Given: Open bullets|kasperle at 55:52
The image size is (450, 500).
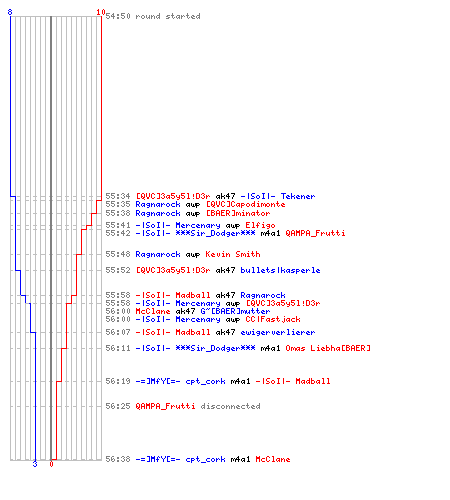Looking at the screenshot, I should pyautogui.click(x=280, y=270).
